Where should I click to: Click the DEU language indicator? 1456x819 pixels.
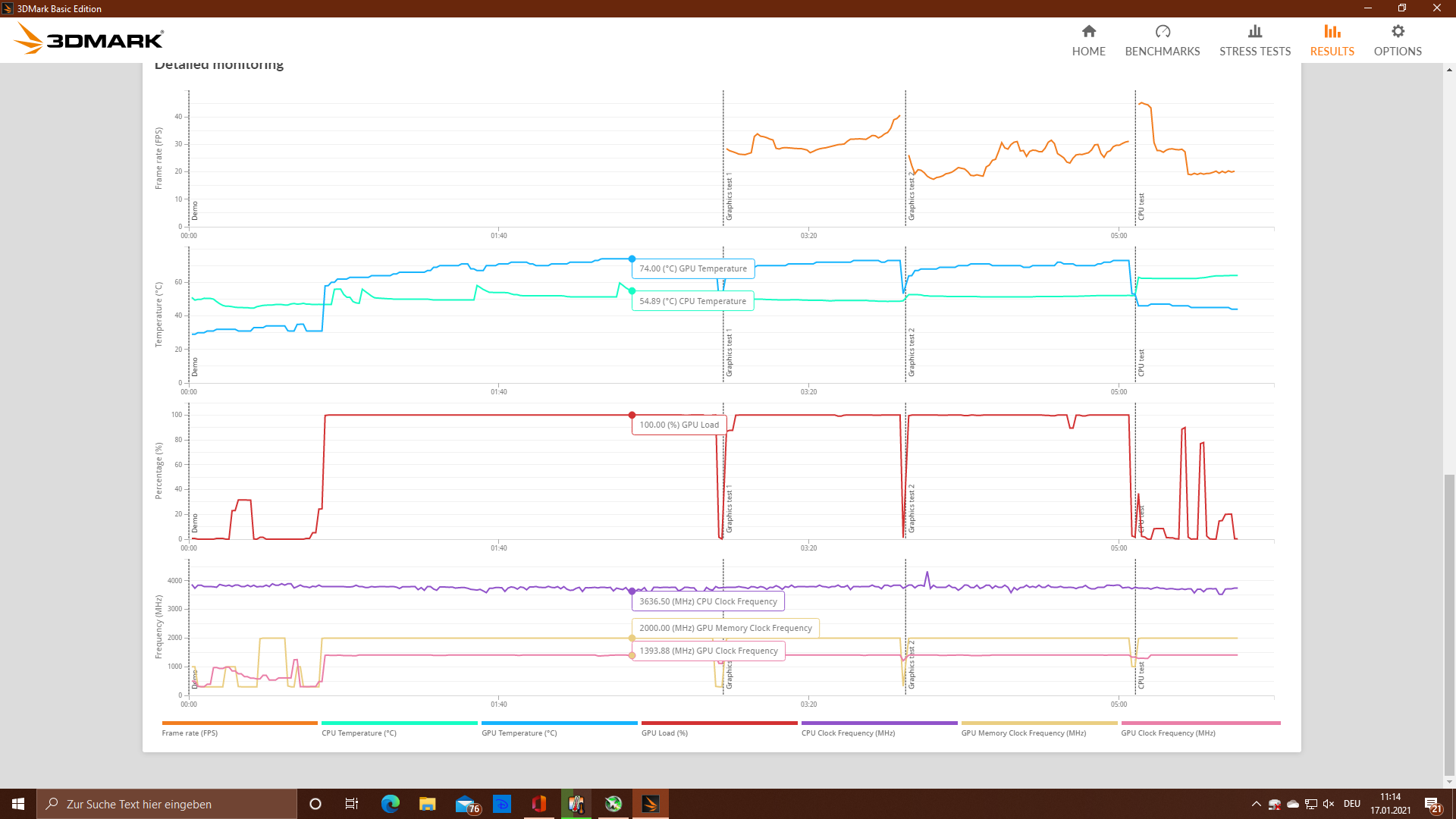point(1352,804)
